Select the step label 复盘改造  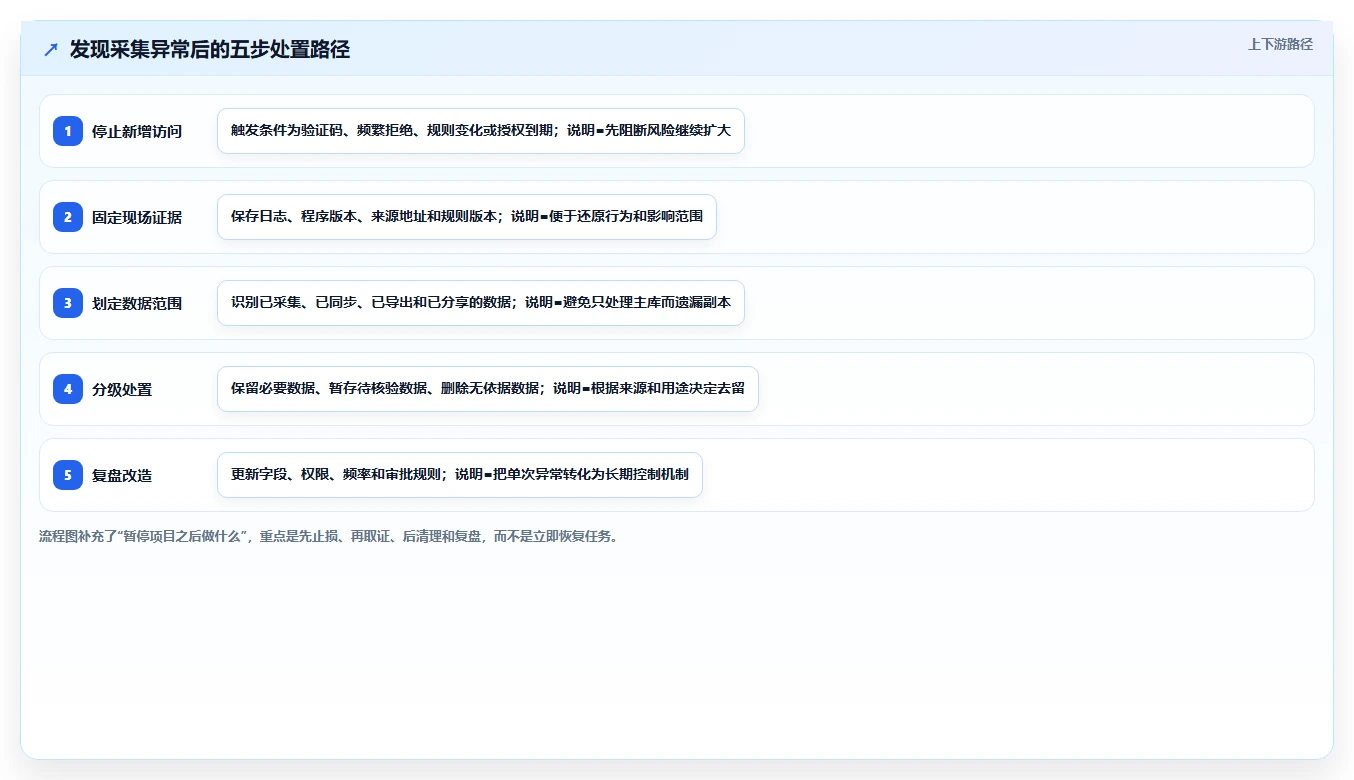click(122, 475)
